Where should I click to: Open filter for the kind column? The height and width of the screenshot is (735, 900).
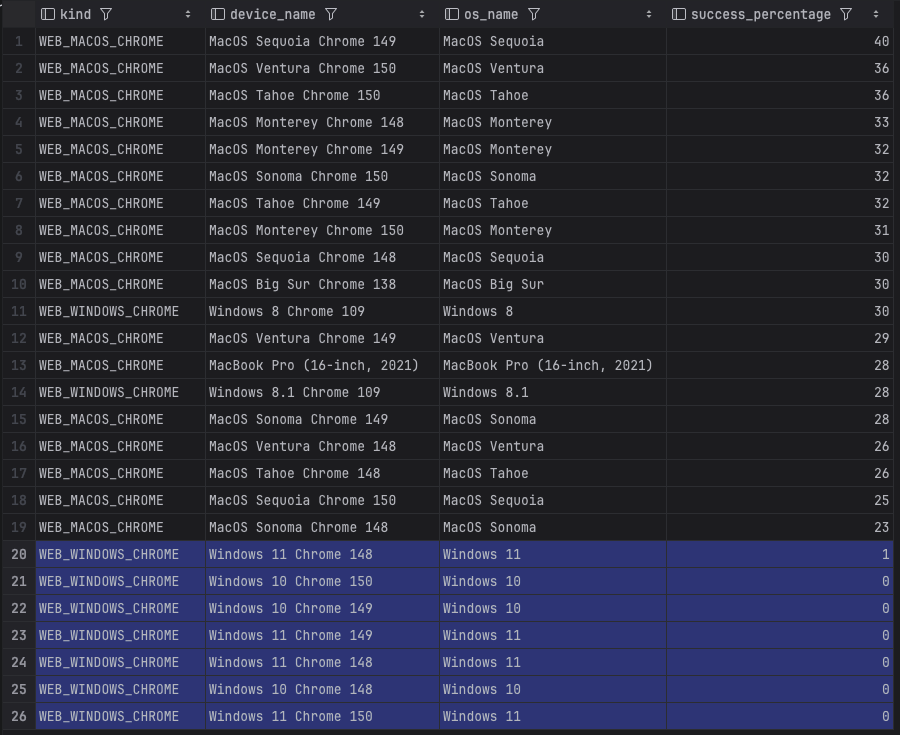pos(106,14)
